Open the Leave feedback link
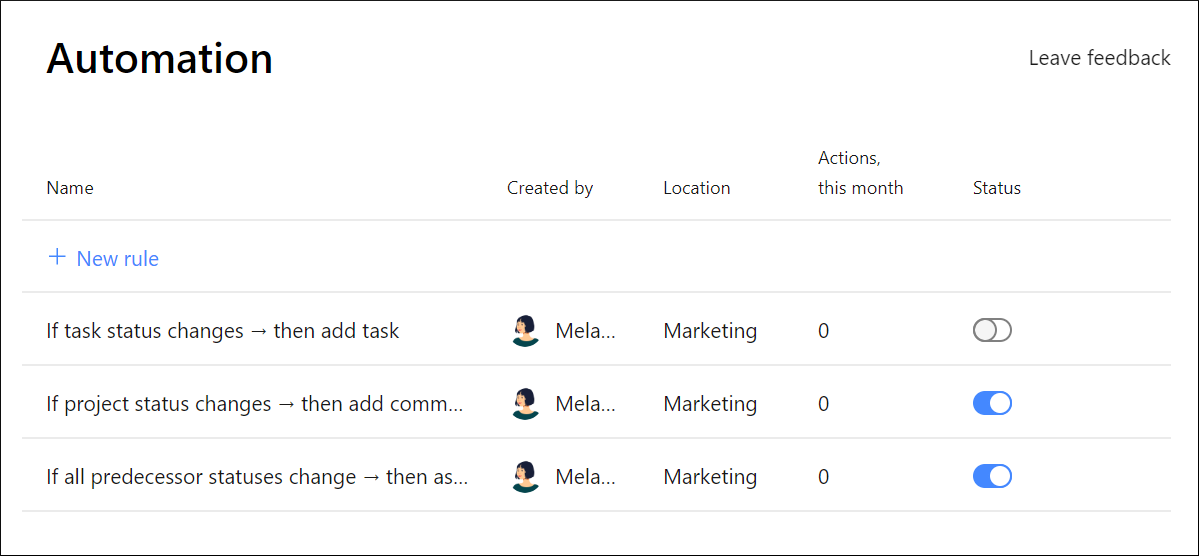The height and width of the screenshot is (556, 1199). coord(1099,58)
